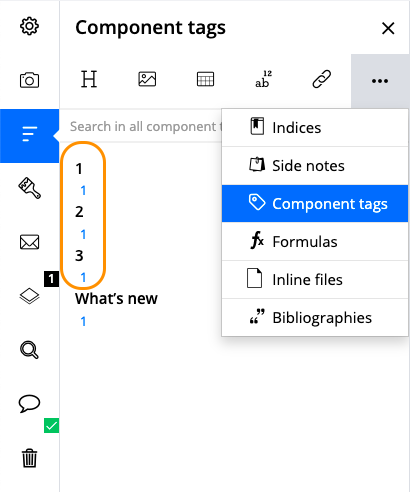Open the paintbrush styling sidebar icon
The image size is (410, 492).
tap(29, 188)
